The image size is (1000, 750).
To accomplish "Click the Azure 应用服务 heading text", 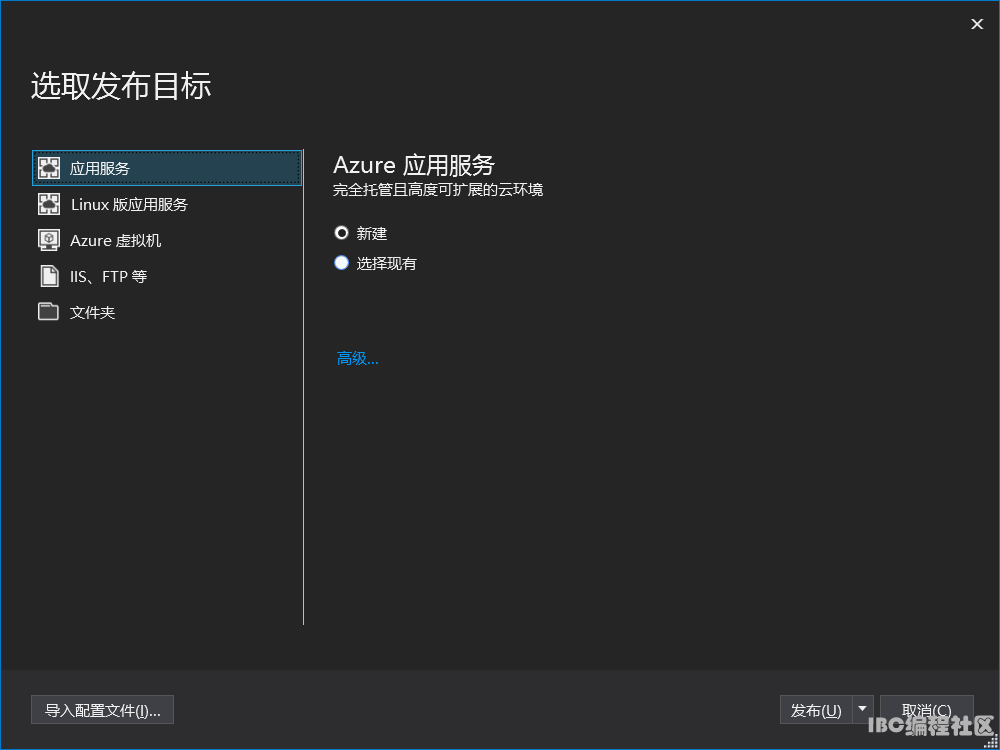I will [x=414, y=166].
